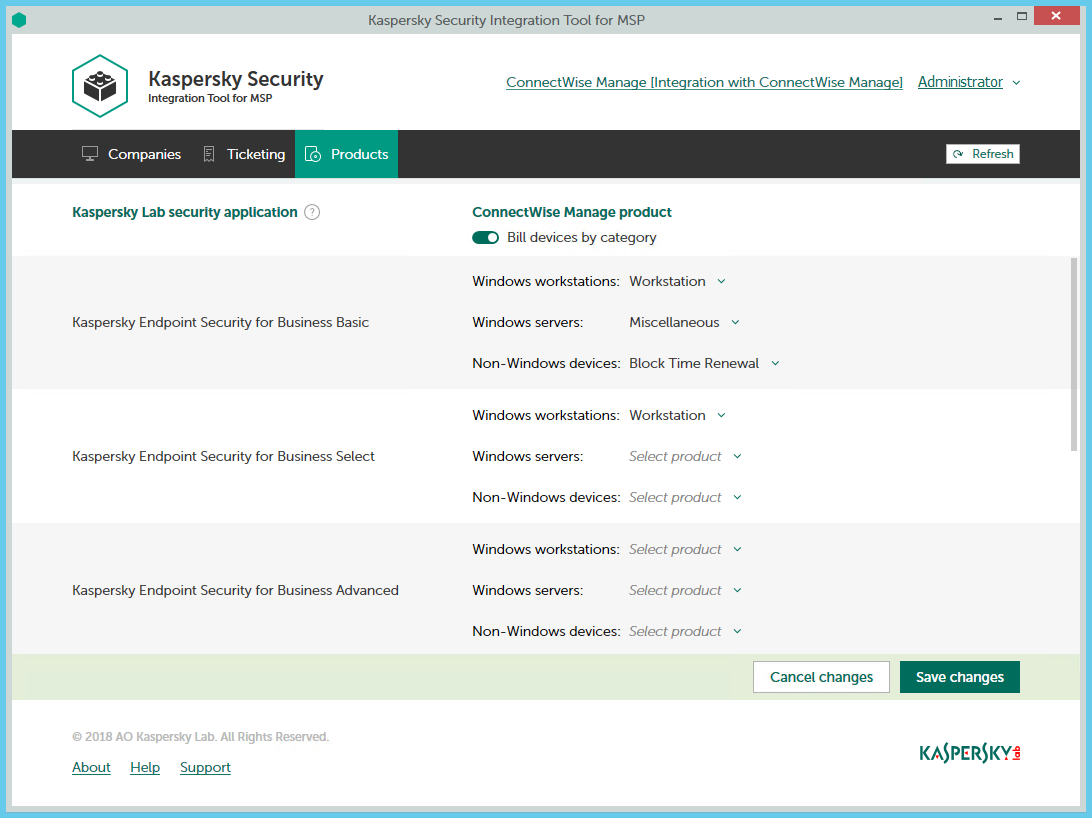Click the Kaspersky Lab footer logo
Screen dimensions: 1092x818
[x=969, y=753]
